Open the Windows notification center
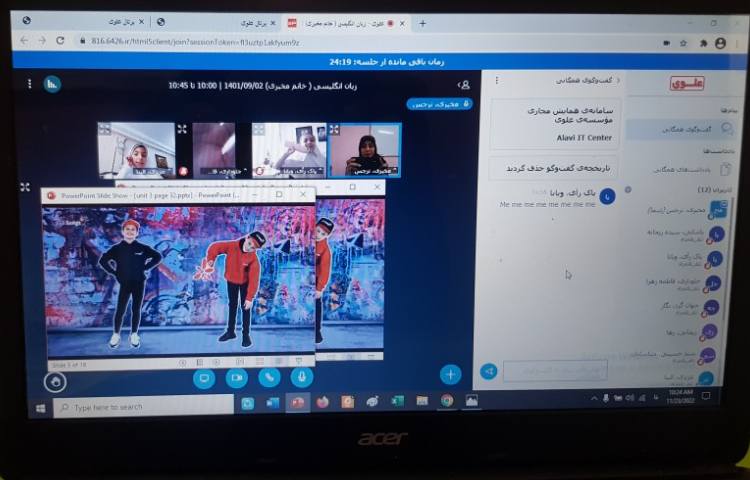 [706, 396]
